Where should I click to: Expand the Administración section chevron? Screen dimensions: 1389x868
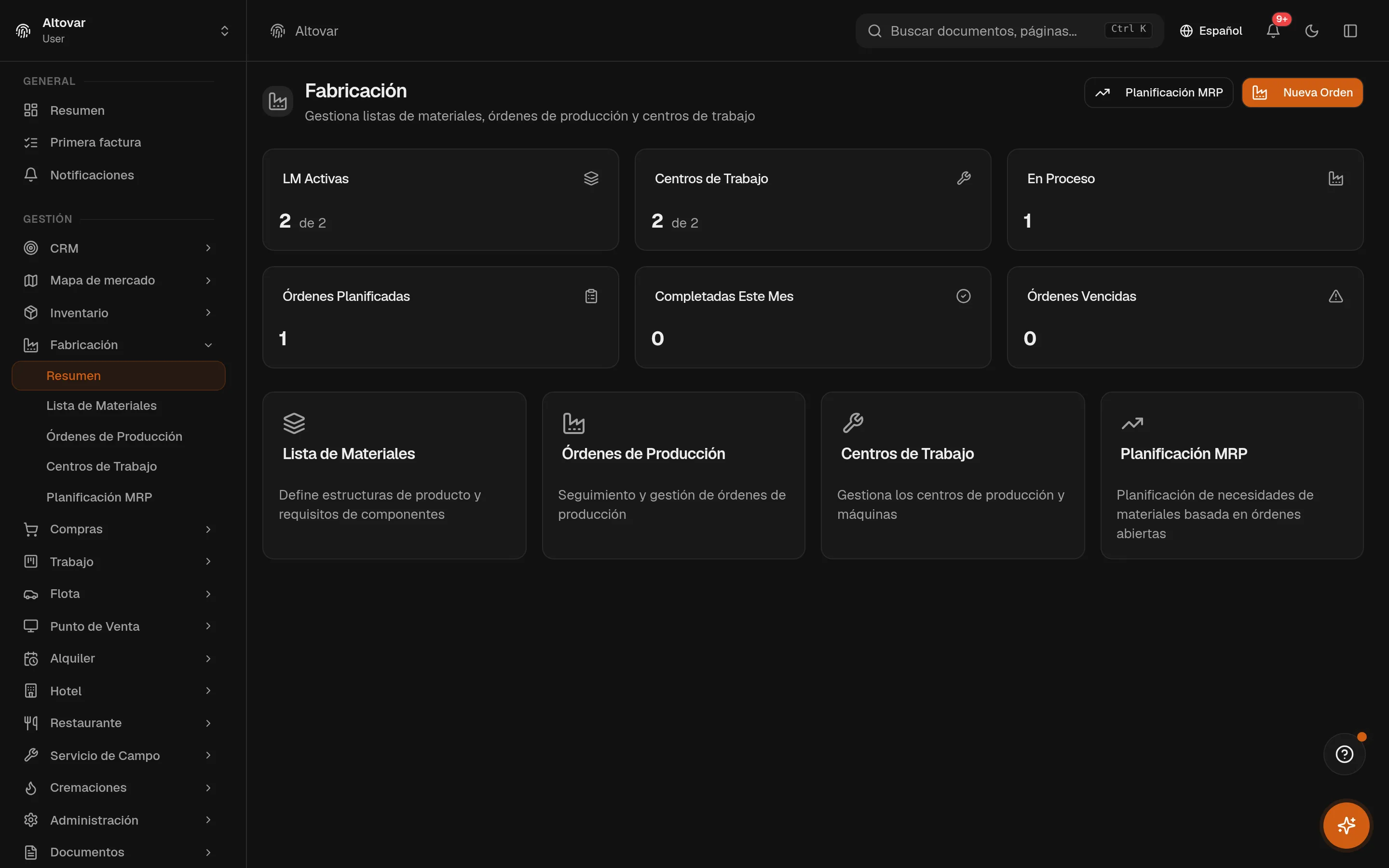[208, 820]
